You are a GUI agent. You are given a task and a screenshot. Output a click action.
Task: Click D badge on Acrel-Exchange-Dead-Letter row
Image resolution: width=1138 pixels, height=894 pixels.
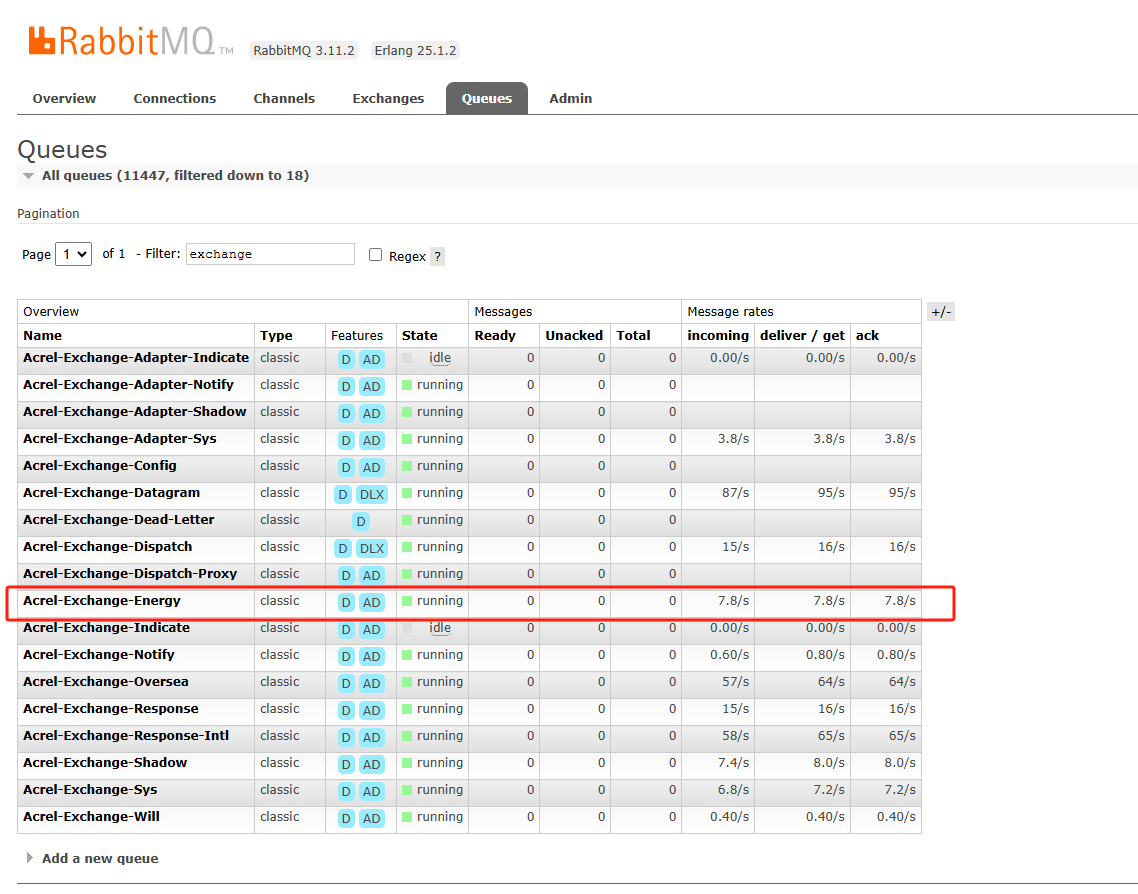[360, 521]
